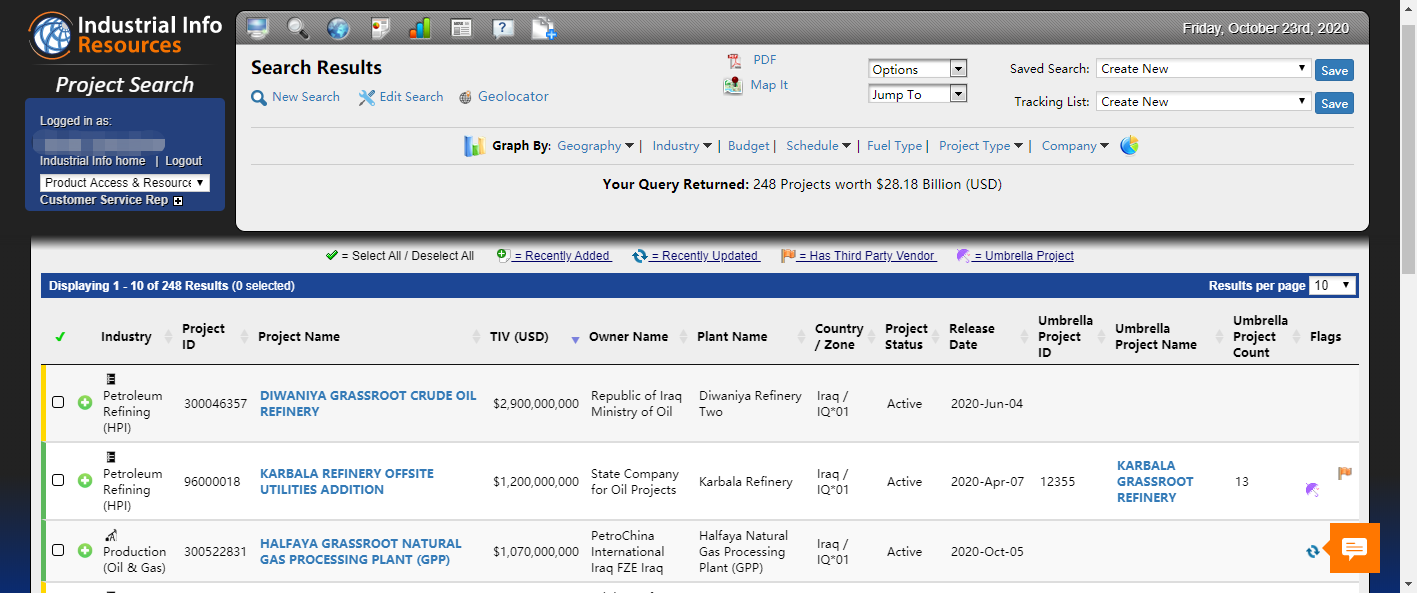This screenshot has width=1417, height=593.
Task: Click green plus for Diwaniya refinery row
Action: click(85, 402)
